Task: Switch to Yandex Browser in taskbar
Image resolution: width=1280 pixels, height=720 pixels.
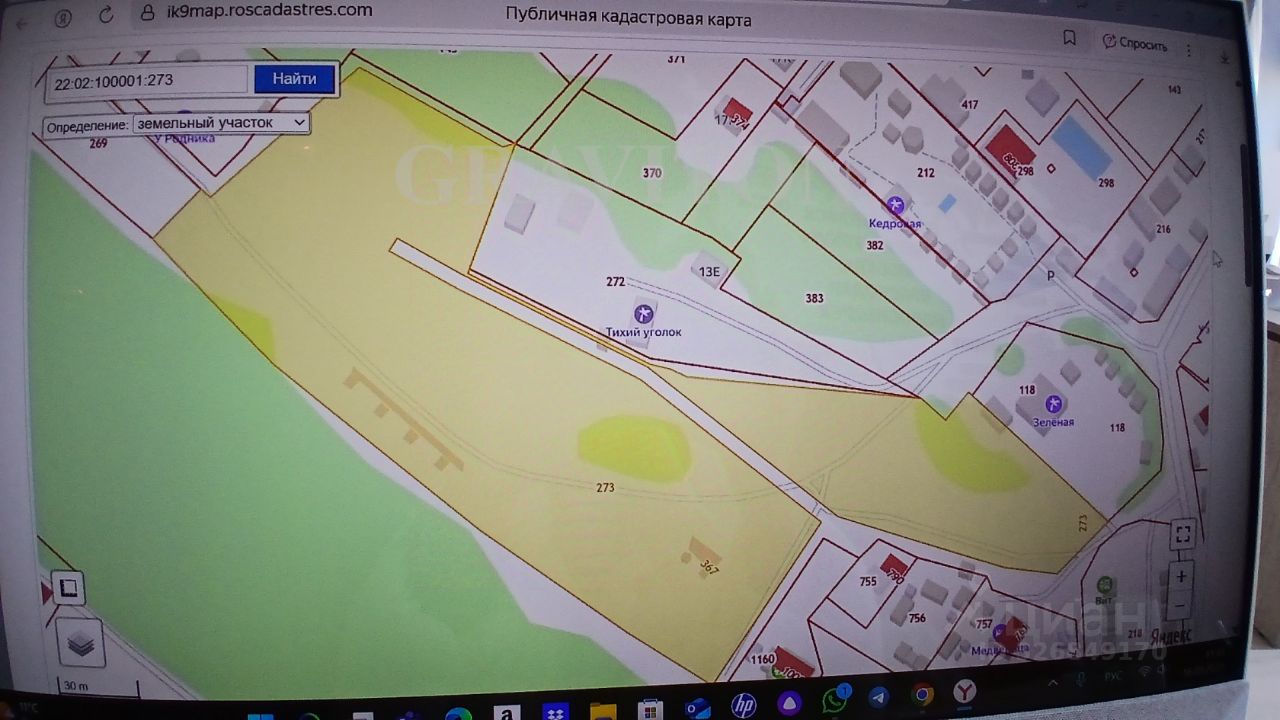Action: (x=964, y=691)
